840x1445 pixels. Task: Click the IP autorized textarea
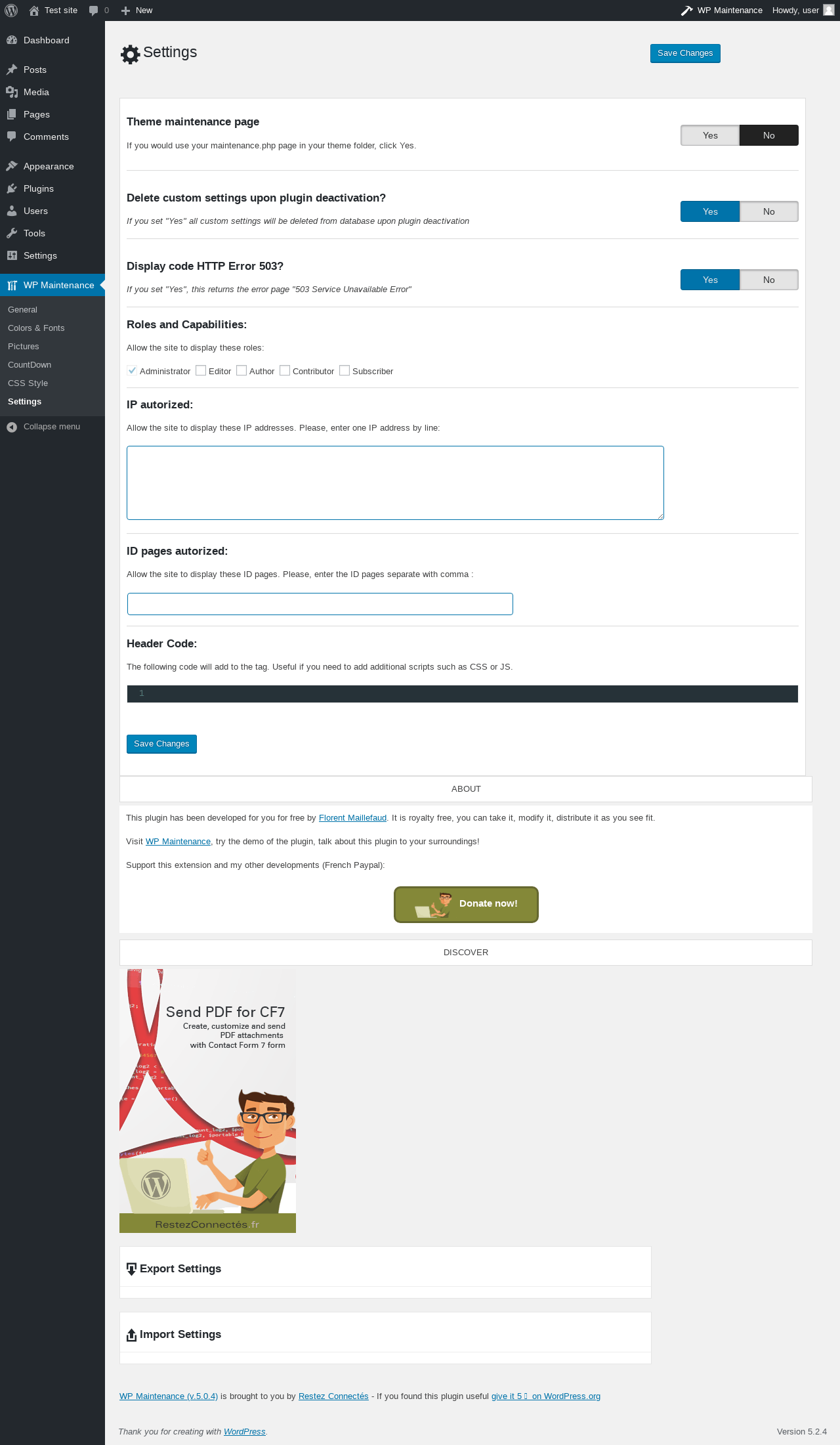(x=395, y=483)
